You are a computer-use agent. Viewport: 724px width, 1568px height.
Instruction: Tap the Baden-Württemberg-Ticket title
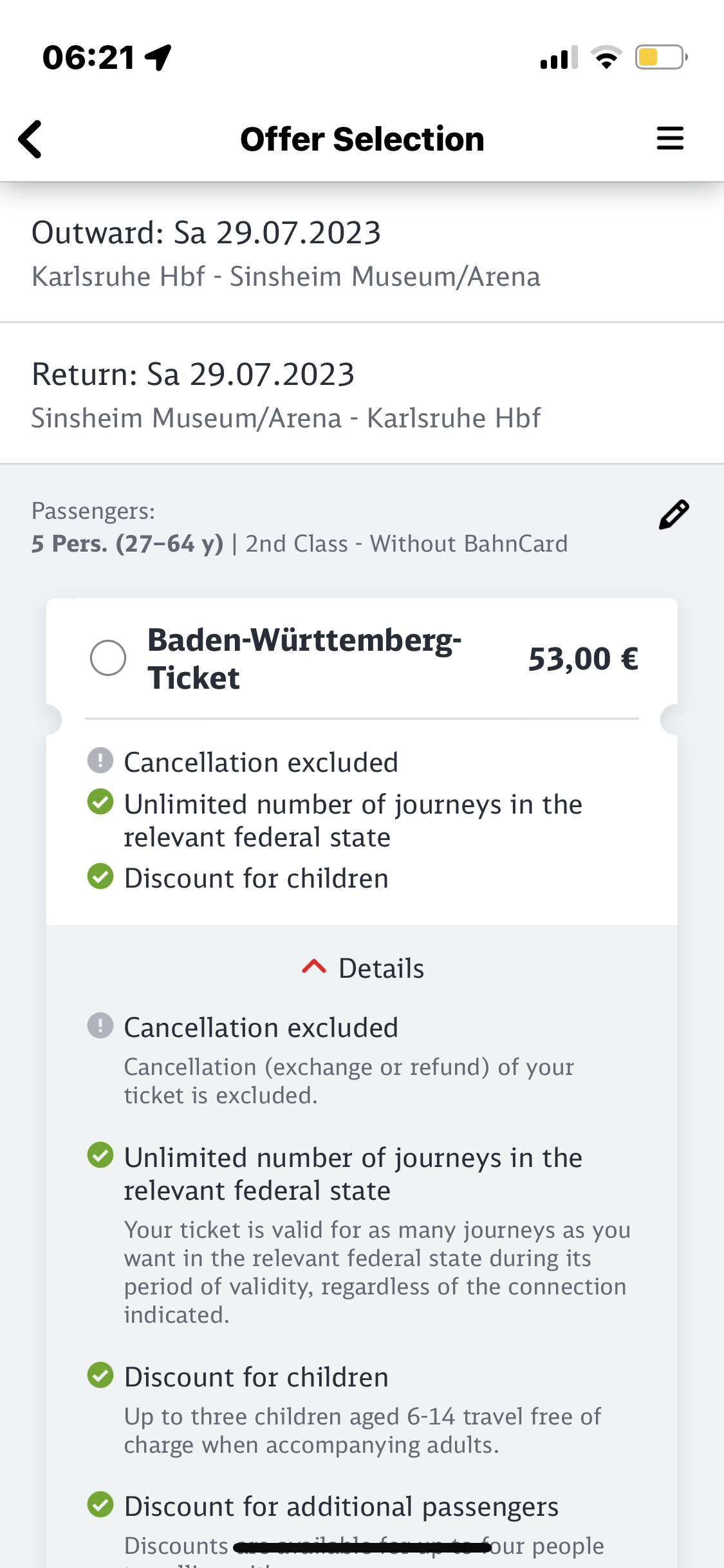304,658
